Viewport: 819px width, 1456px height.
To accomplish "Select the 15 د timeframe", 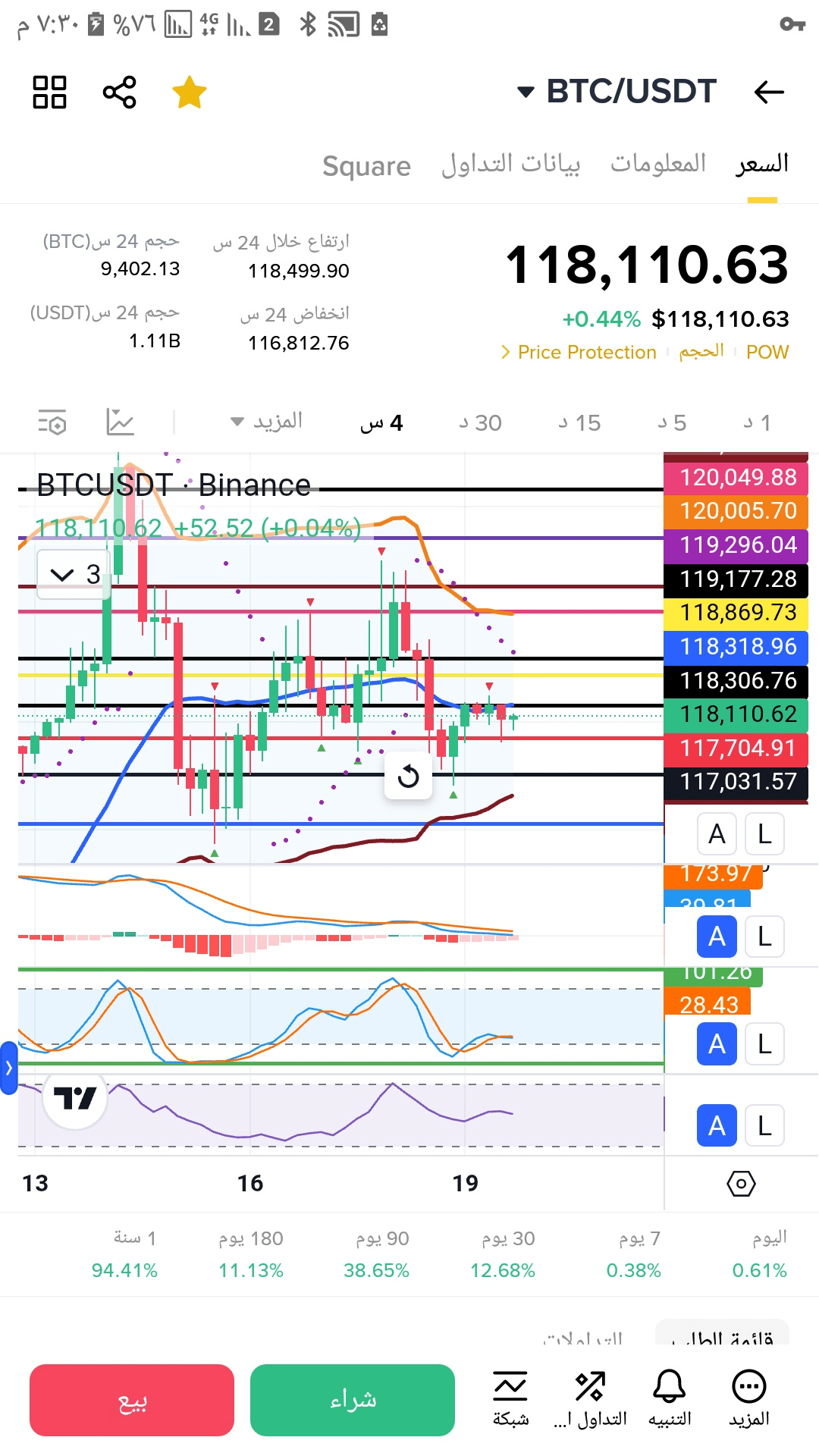I will pos(580,422).
